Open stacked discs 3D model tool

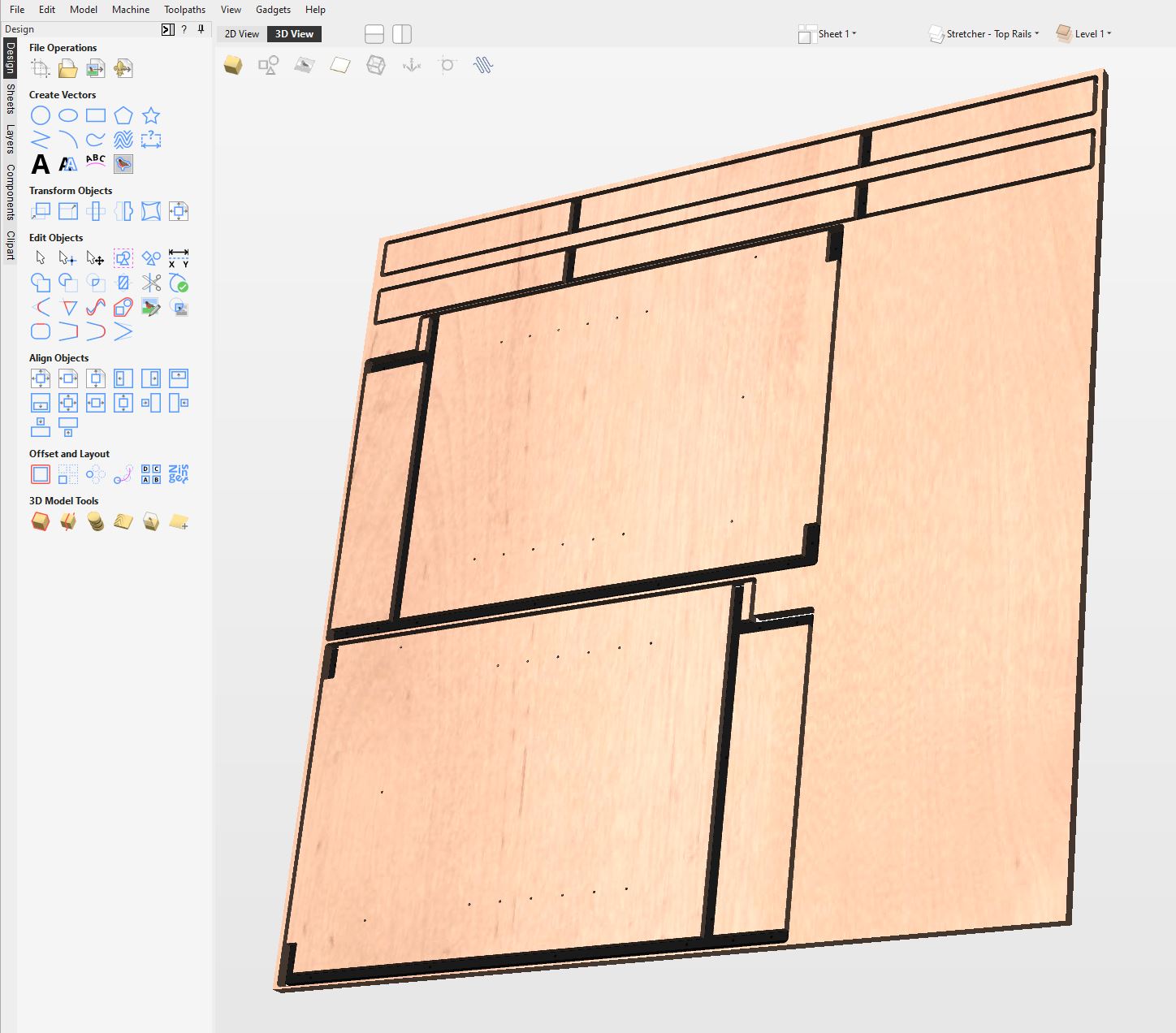pos(96,521)
